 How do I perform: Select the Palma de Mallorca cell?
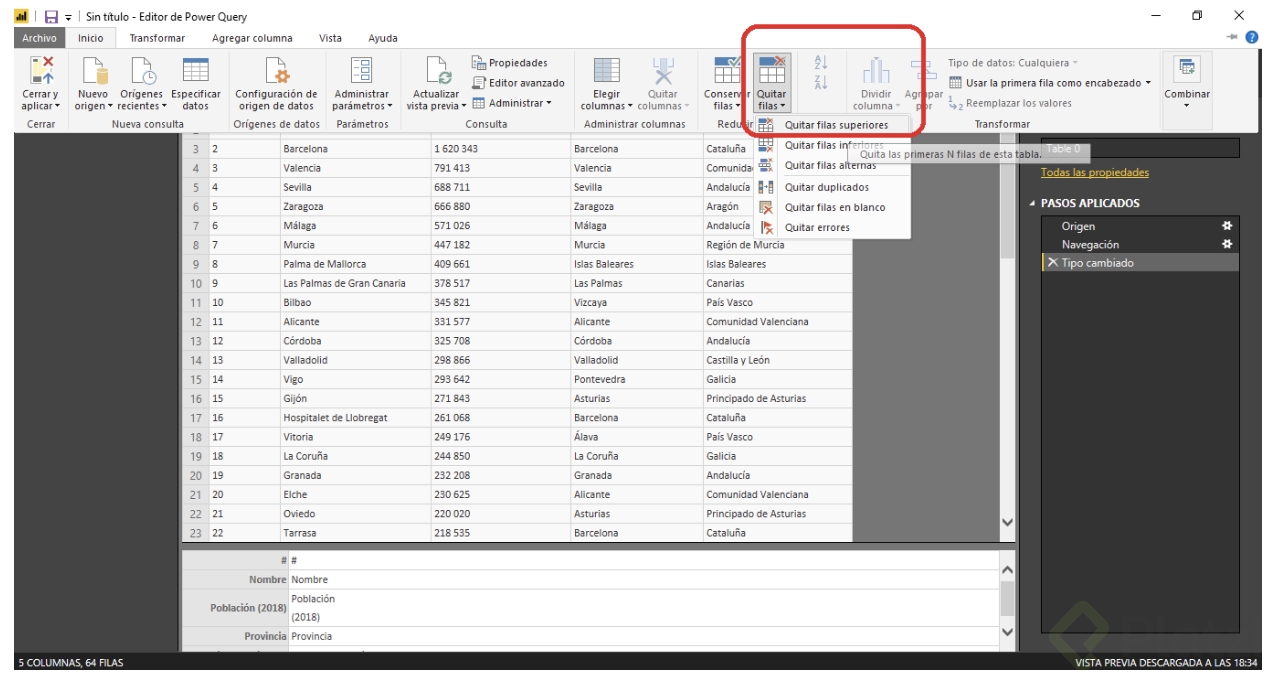coord(355,264)
